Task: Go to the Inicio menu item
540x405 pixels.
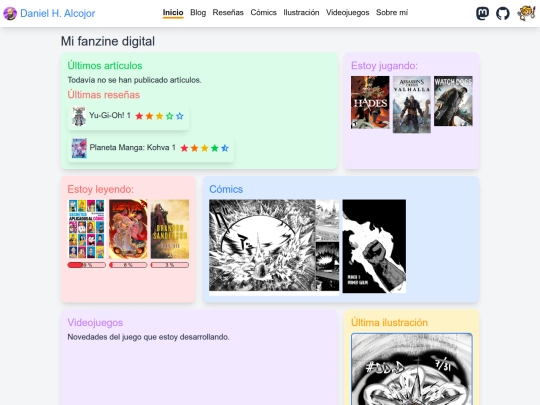Action: 173,13
